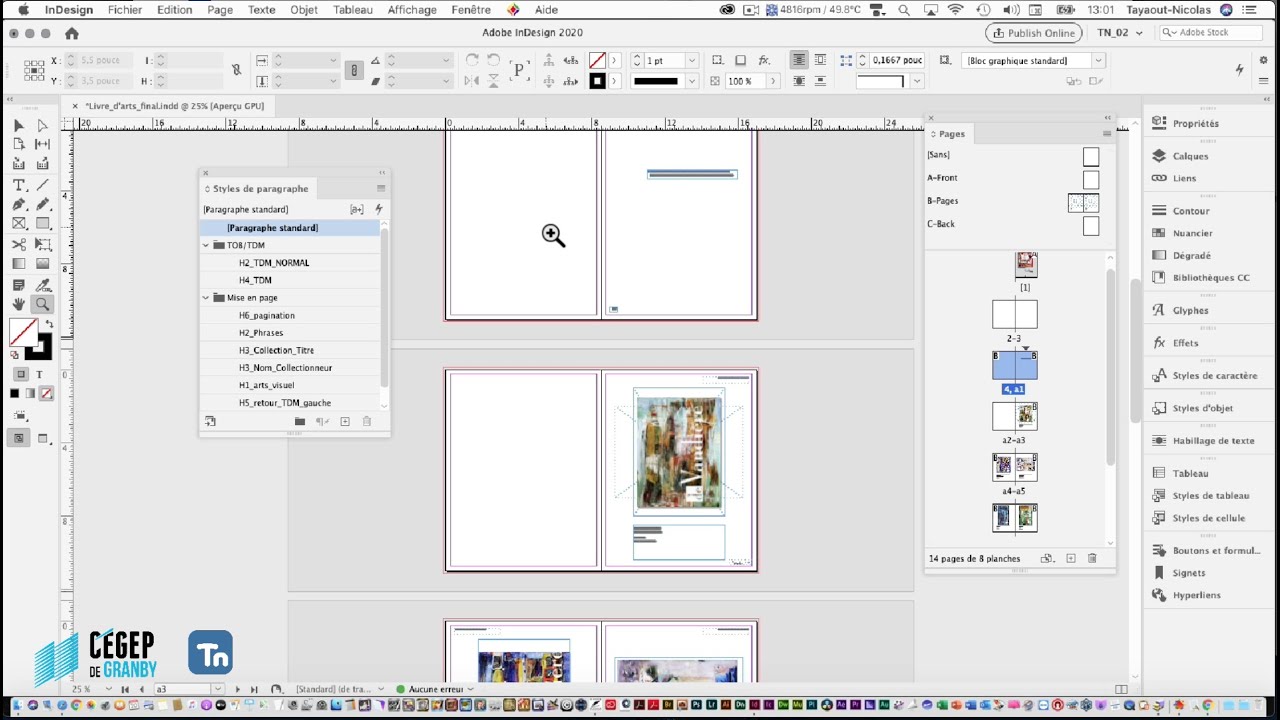Image resolution: width=1280 pixels, height=720 pixels.
Task: Click the fill color swatch in toolbox
Action: point(22,332)
